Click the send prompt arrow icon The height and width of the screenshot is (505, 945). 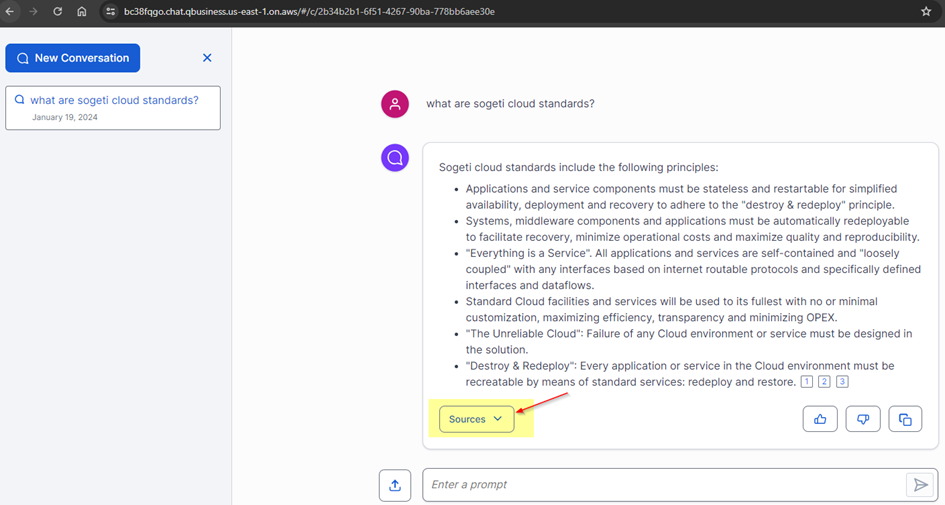tap(920, 485)
